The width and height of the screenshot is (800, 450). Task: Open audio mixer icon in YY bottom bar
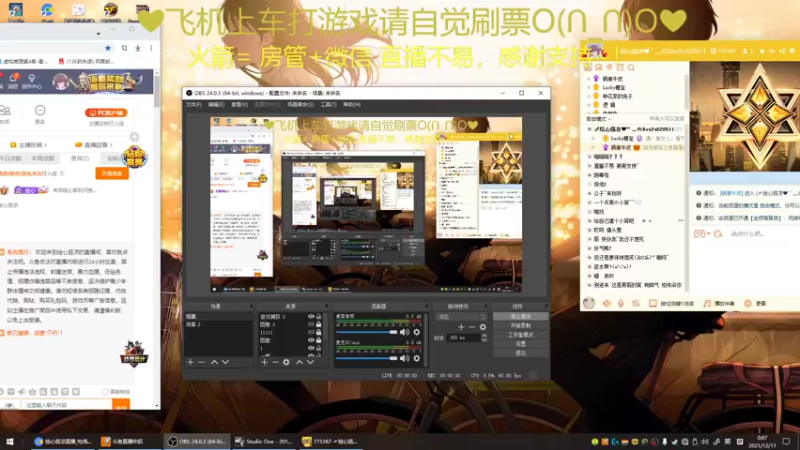click(x=636, y=303)
